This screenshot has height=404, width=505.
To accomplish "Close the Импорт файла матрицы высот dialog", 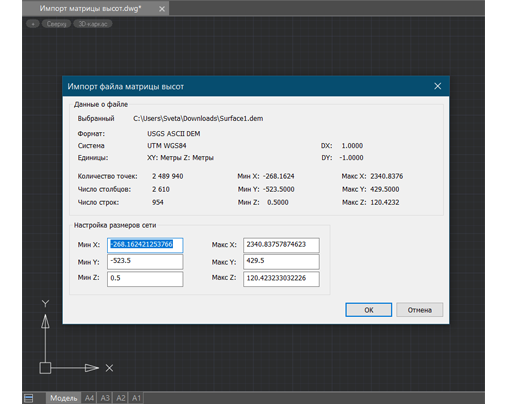I will [437, 86].
